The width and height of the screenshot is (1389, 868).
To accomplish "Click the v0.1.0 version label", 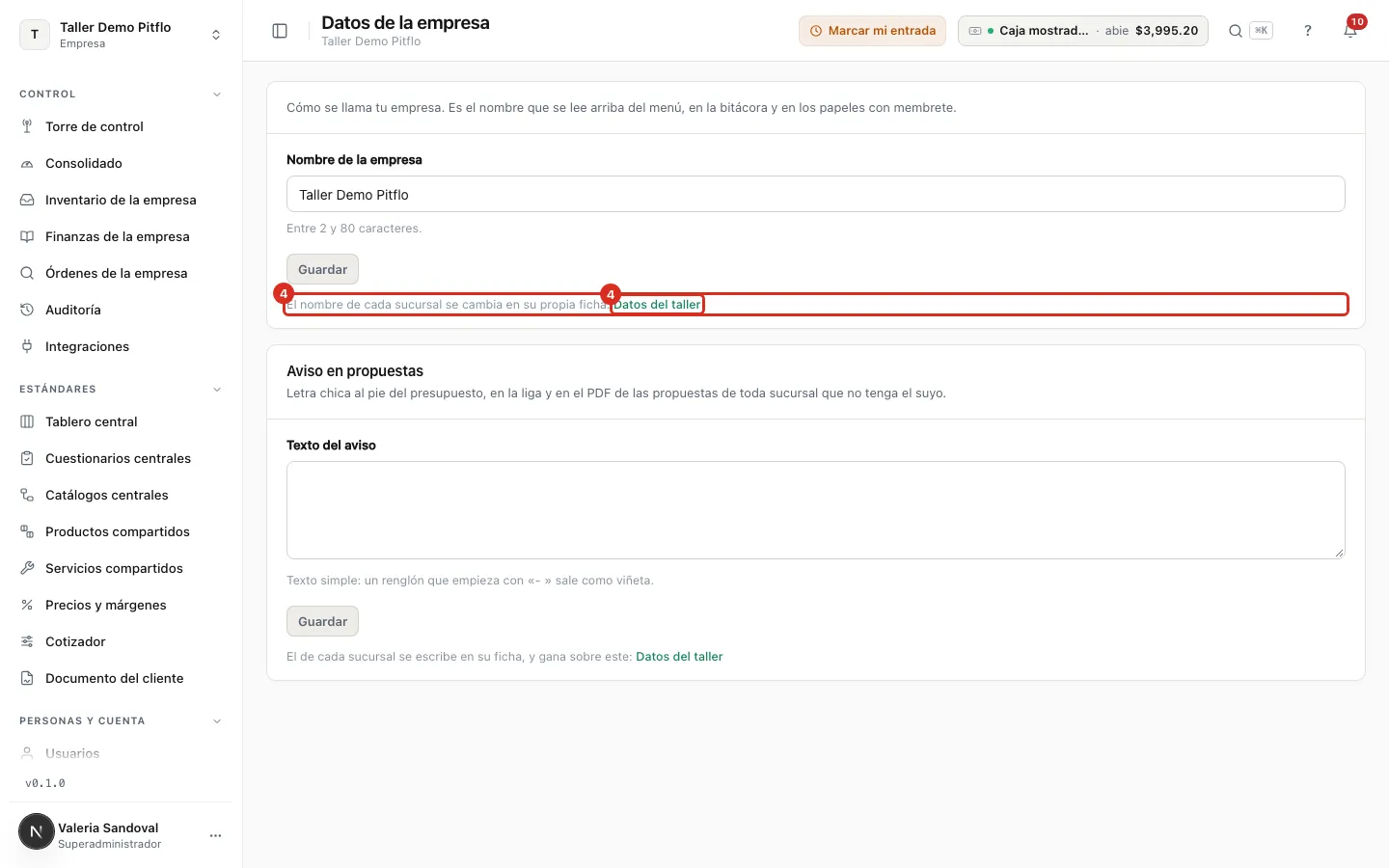I will pyautogui.click(x=45, y=783).
